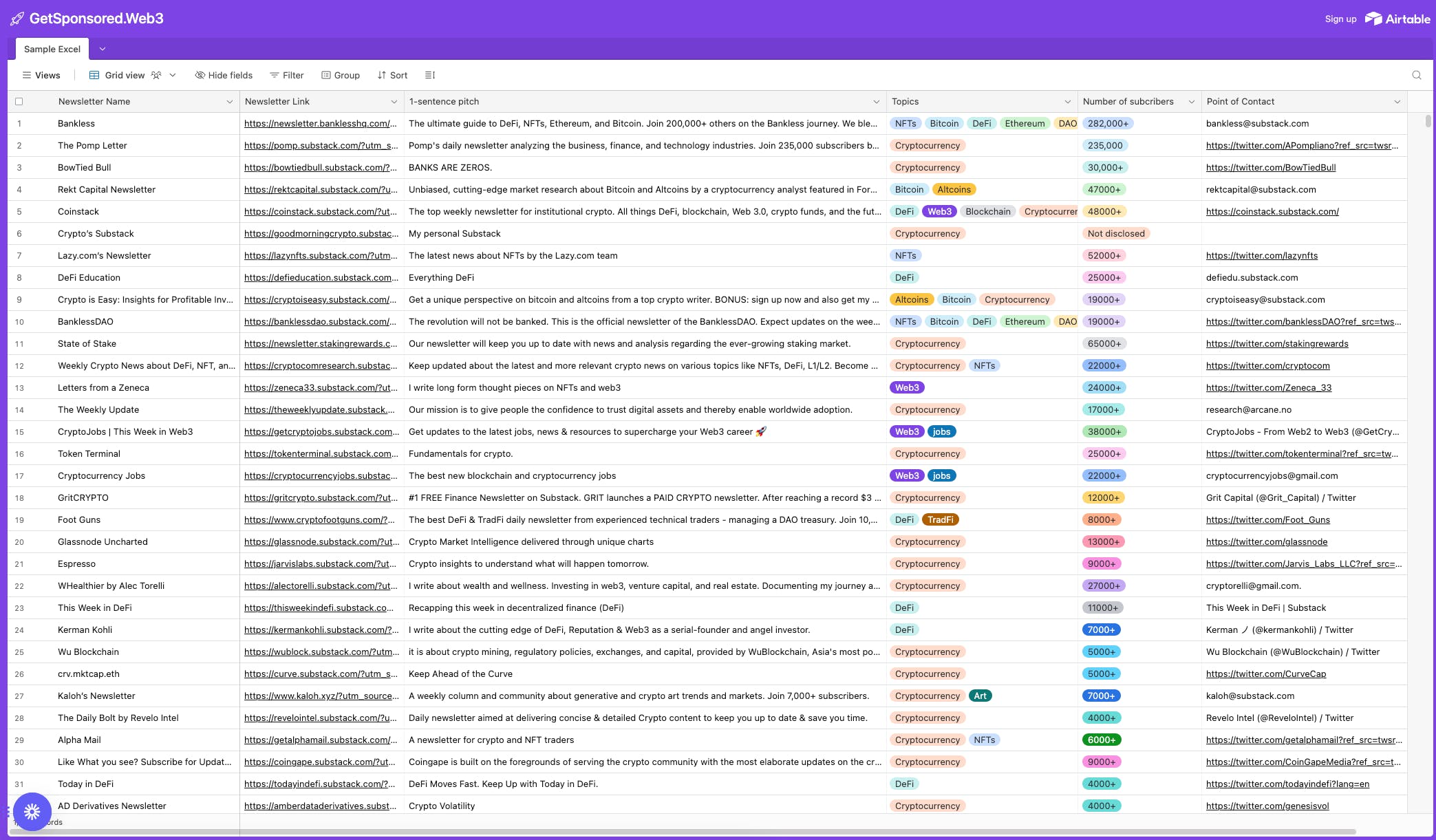Open the genesisvol Twitter link
Screen dimensions: 1436x840
pyautogui.click(x=1267, y=806)
